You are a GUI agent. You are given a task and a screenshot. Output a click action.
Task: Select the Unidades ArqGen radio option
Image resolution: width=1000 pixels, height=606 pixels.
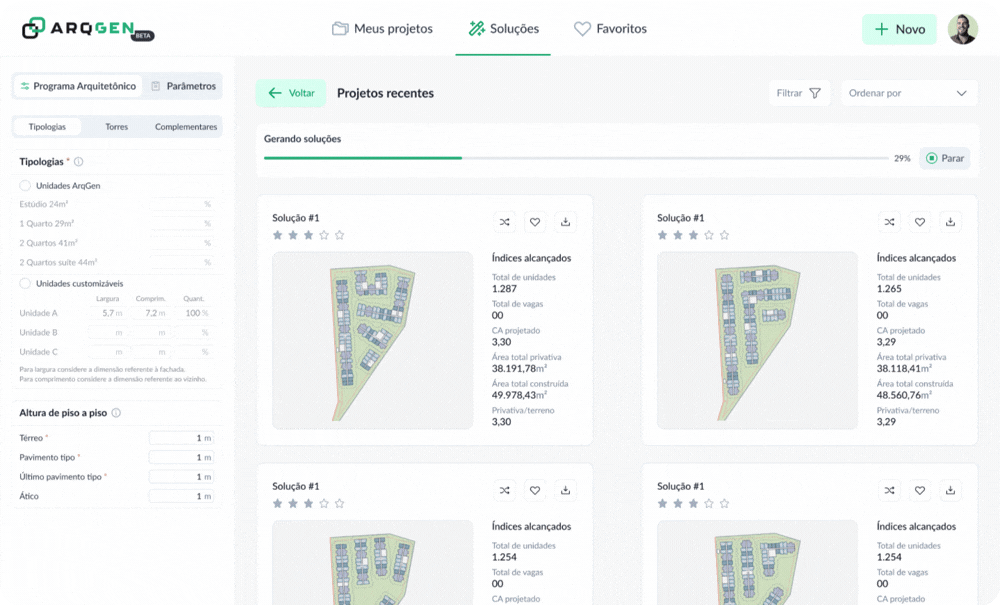[x=25, y=186]
